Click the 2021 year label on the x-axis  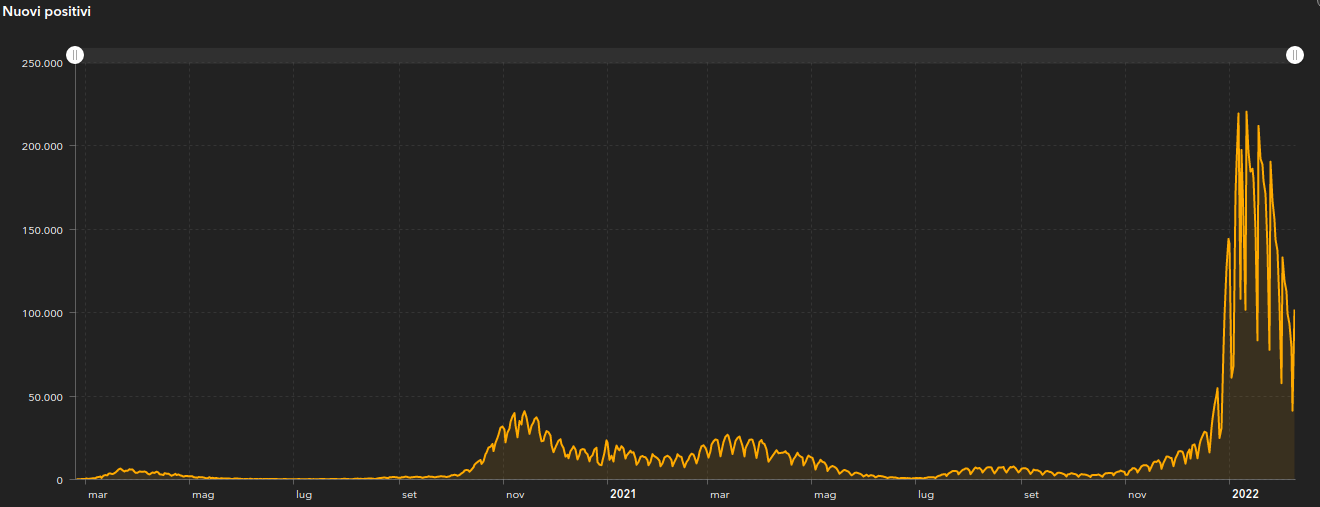[622, 494]
